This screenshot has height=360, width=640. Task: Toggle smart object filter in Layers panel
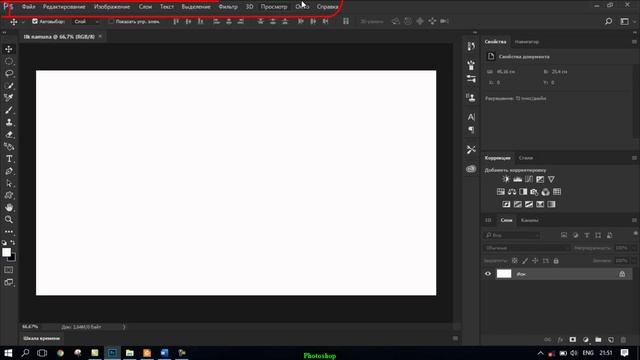(609, 235)
